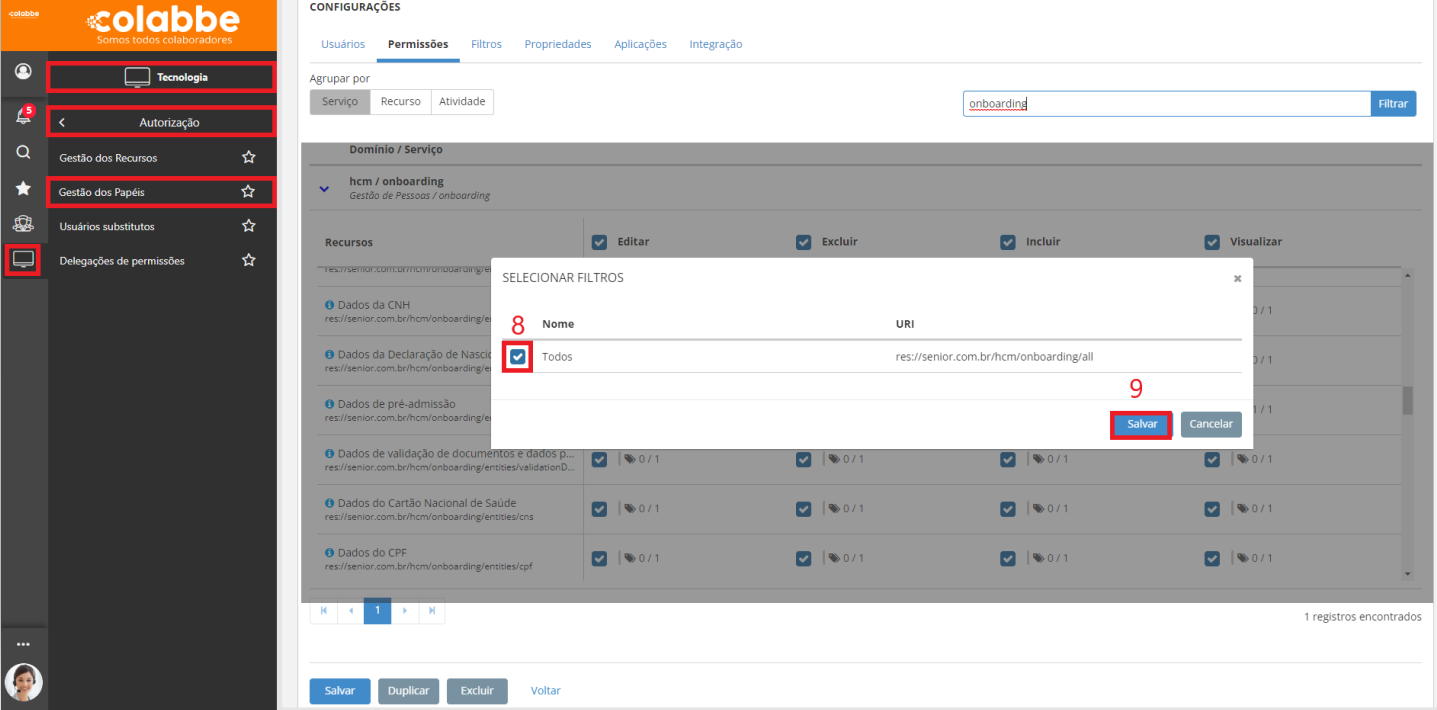Click Salvar in the filter dialog
This screenshot has width=1437, height=710.
point(1141,424)
